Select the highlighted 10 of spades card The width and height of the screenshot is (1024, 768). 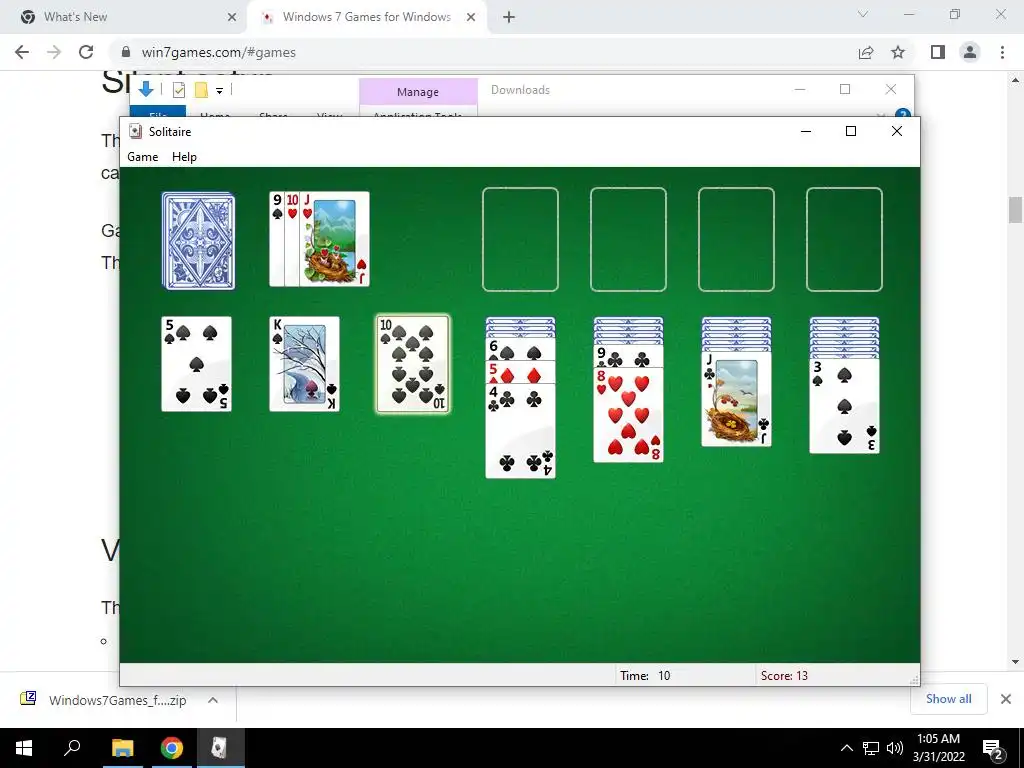coord(413,364)
